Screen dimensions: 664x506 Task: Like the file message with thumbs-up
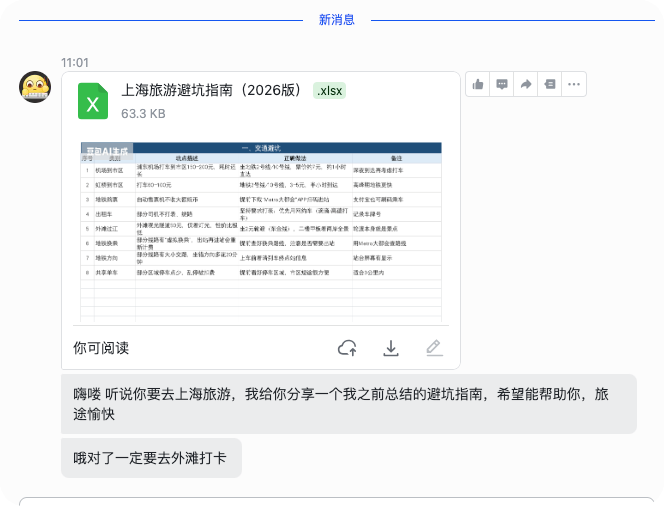click(x=478, y=84)
